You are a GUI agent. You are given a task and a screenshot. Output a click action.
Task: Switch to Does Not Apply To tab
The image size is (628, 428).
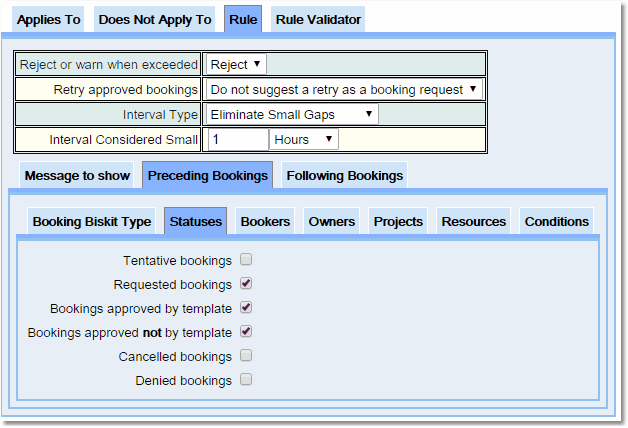tap(155, 20)
